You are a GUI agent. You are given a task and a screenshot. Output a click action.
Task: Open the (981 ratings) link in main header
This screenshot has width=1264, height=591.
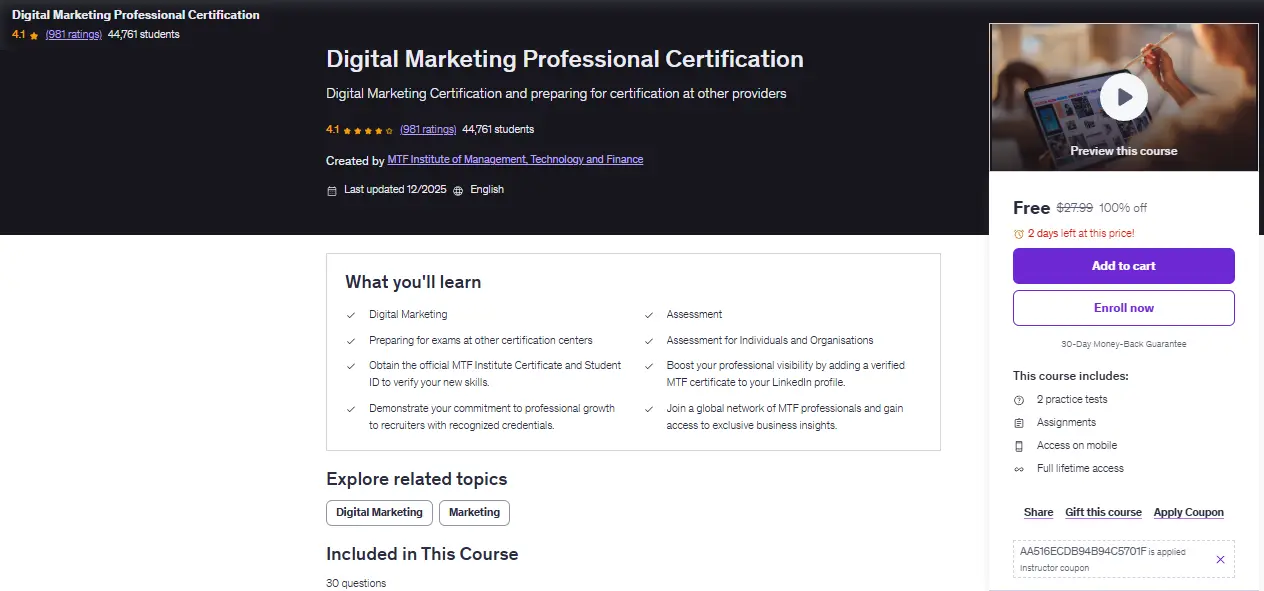pos(428,130)
